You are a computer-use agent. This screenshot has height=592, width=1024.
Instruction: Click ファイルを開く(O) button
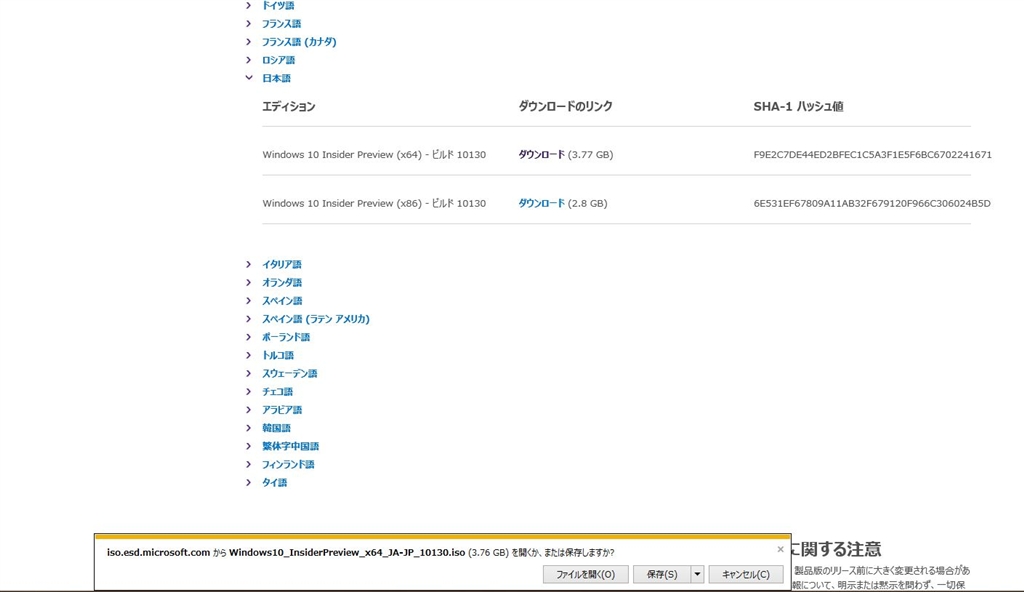[585, 574]
